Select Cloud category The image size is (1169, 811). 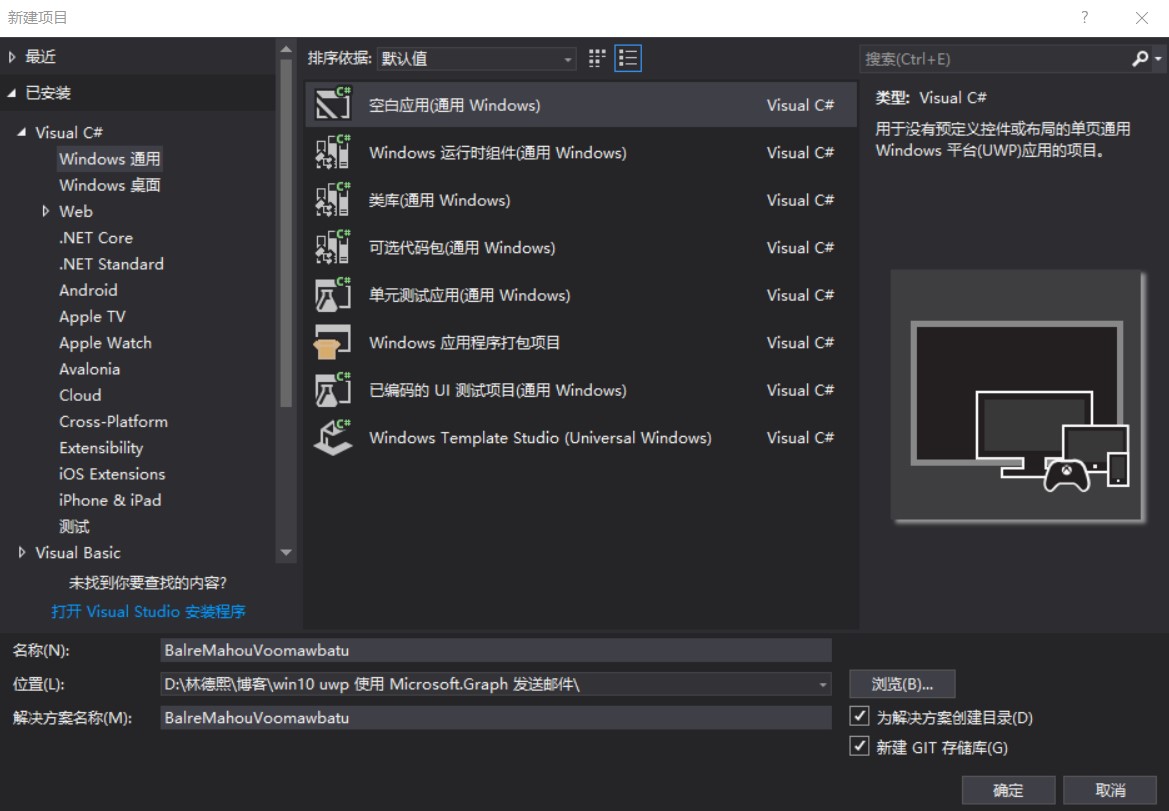pyautogui.click(x=80, y=395)
